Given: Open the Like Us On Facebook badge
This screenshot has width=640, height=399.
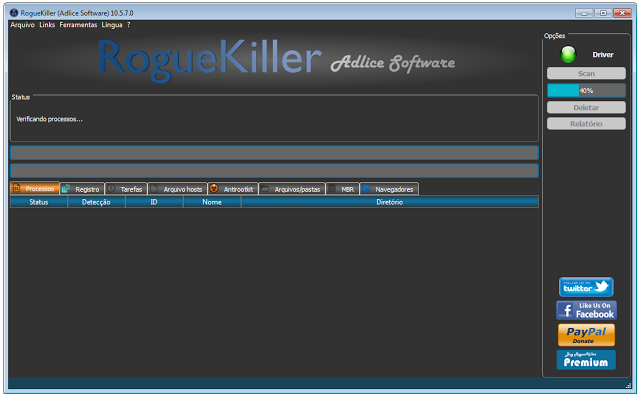Looking at the screenshot, I should (586, 310).
